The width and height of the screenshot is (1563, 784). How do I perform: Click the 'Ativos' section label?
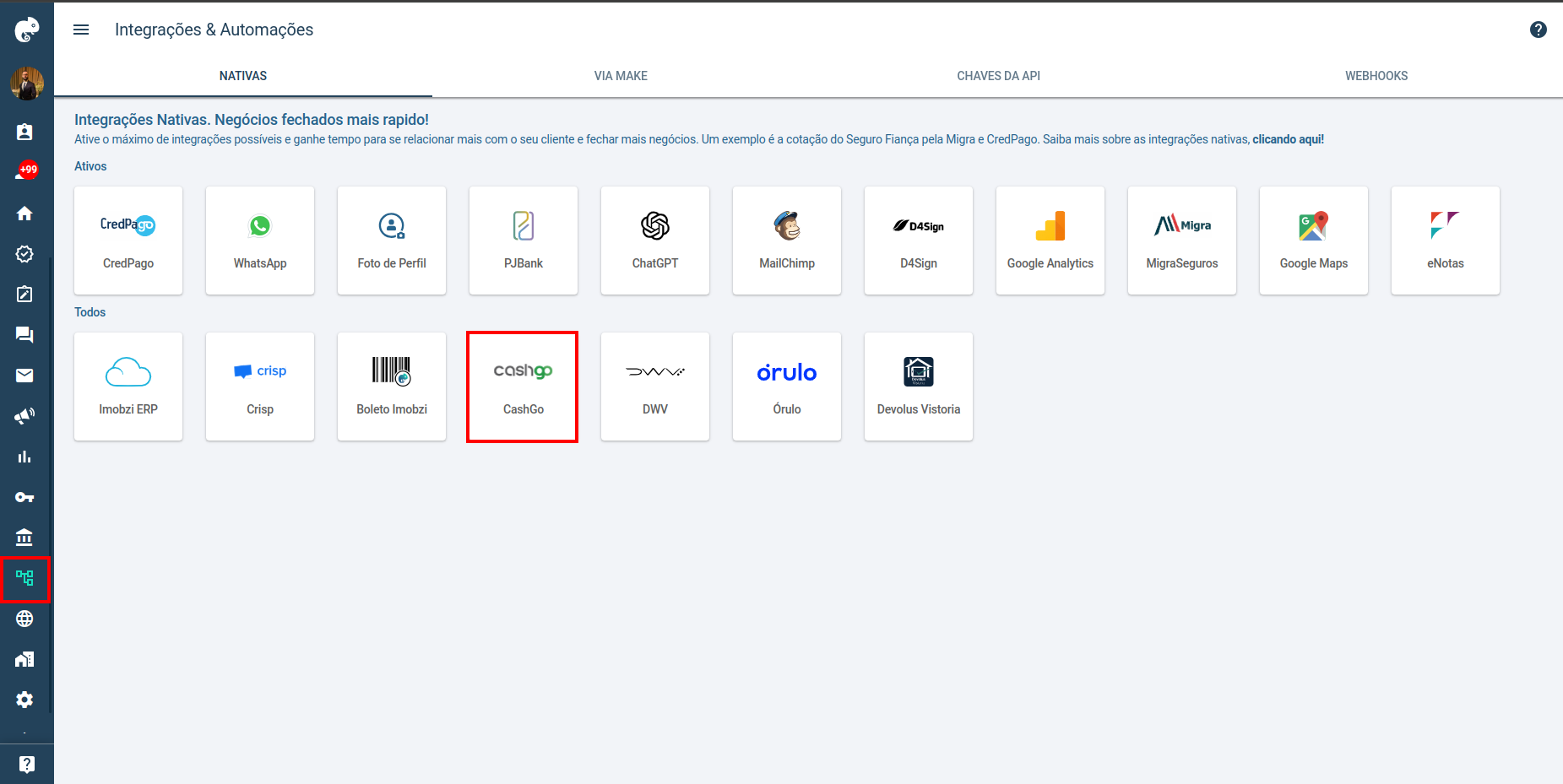[90, 166]
